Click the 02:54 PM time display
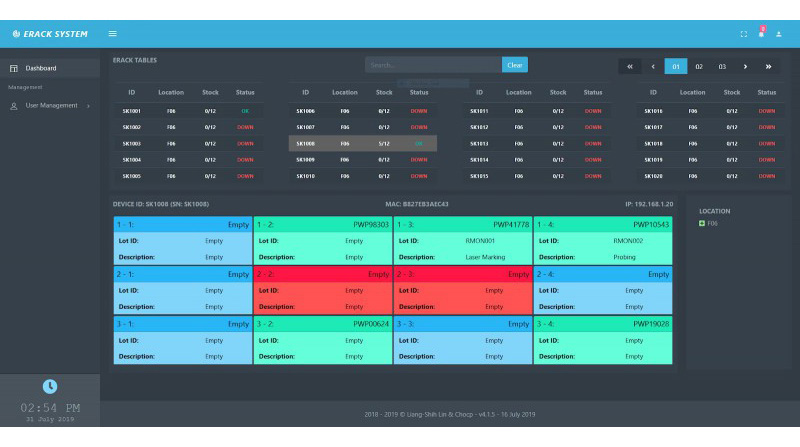This screenshot has height=447, width=800. click(50, 408)
